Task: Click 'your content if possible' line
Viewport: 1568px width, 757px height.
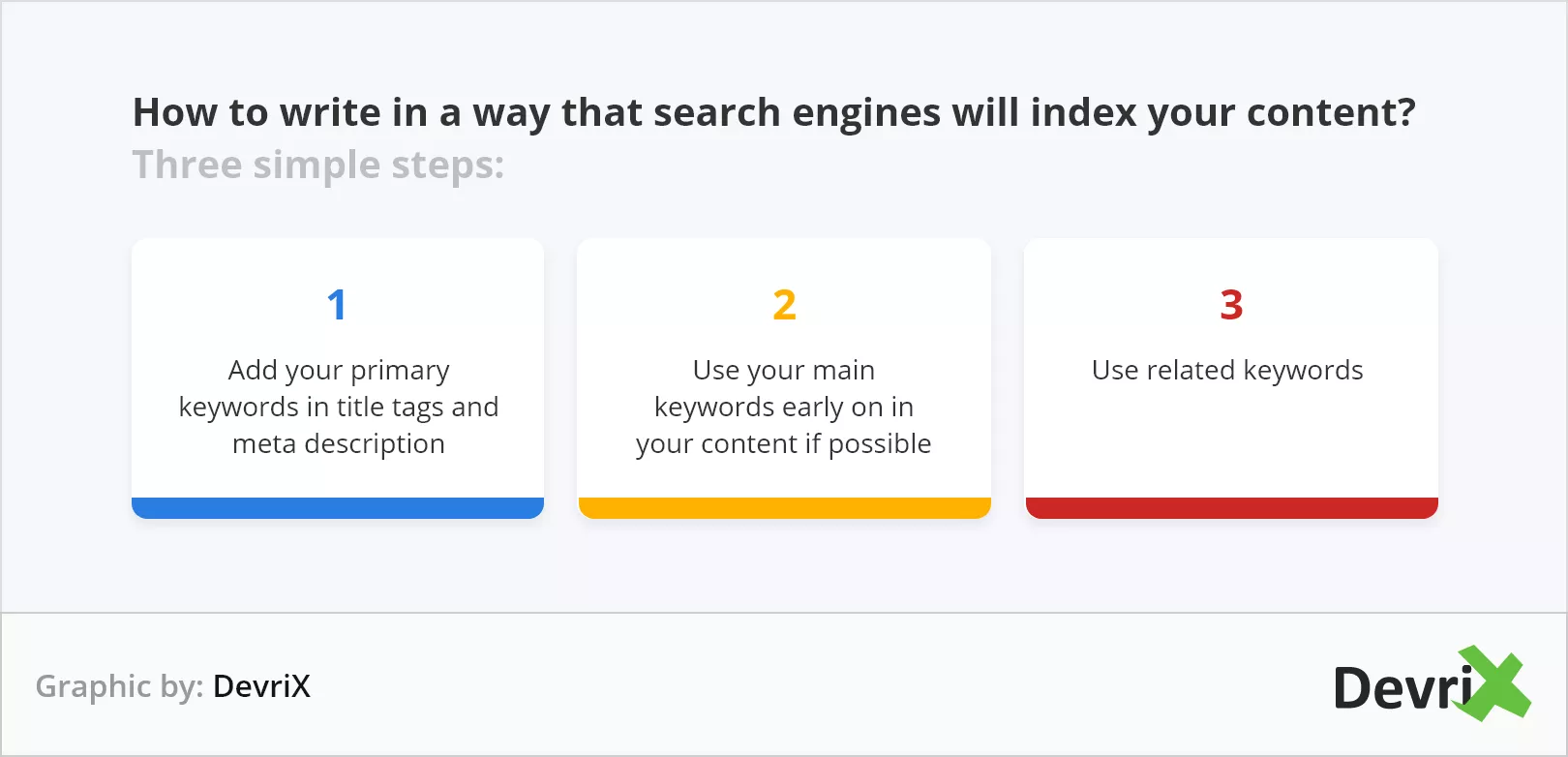Action: 784,444
